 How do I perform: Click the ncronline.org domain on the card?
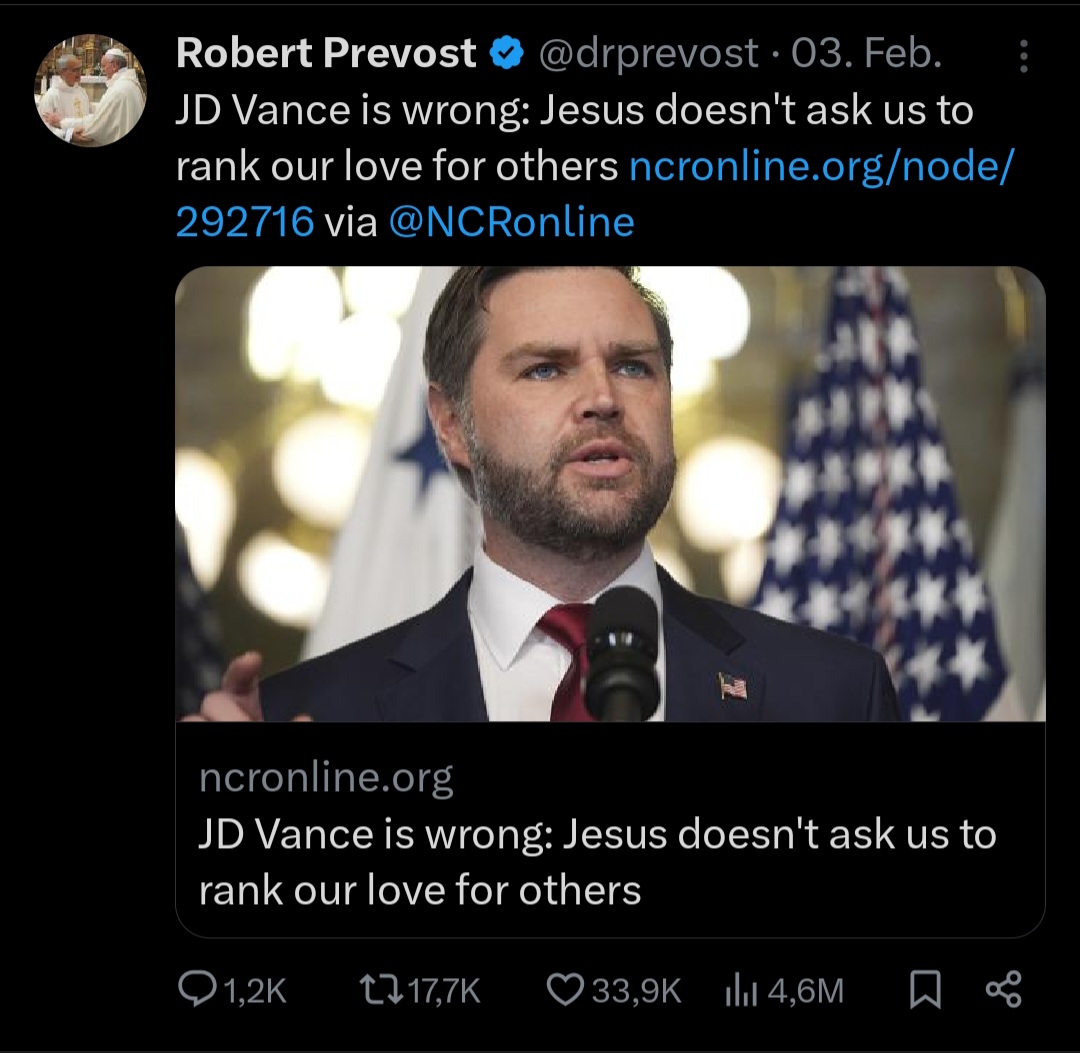click(326, 778)
